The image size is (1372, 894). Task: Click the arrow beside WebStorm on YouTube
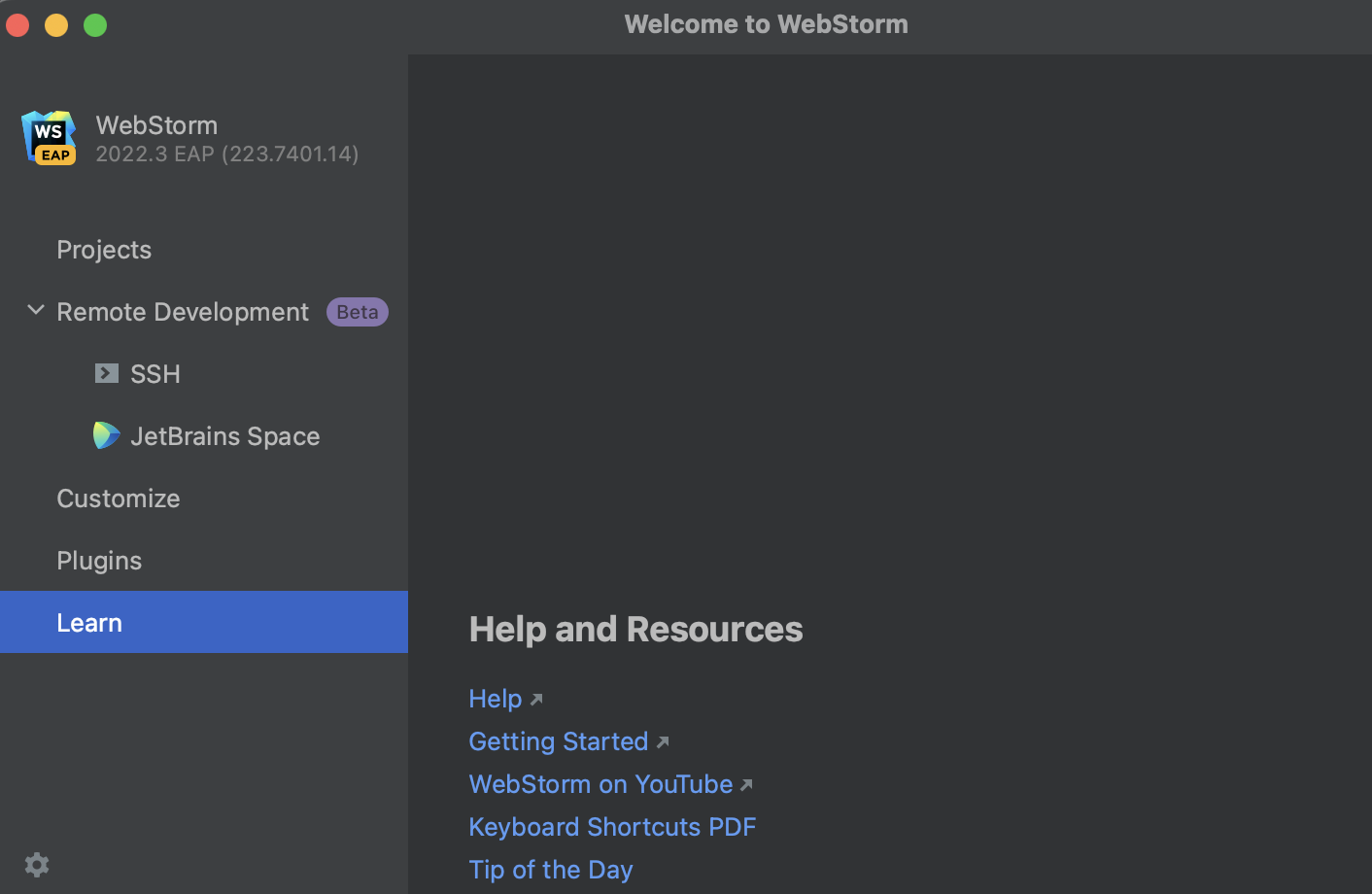pos(746,785)
